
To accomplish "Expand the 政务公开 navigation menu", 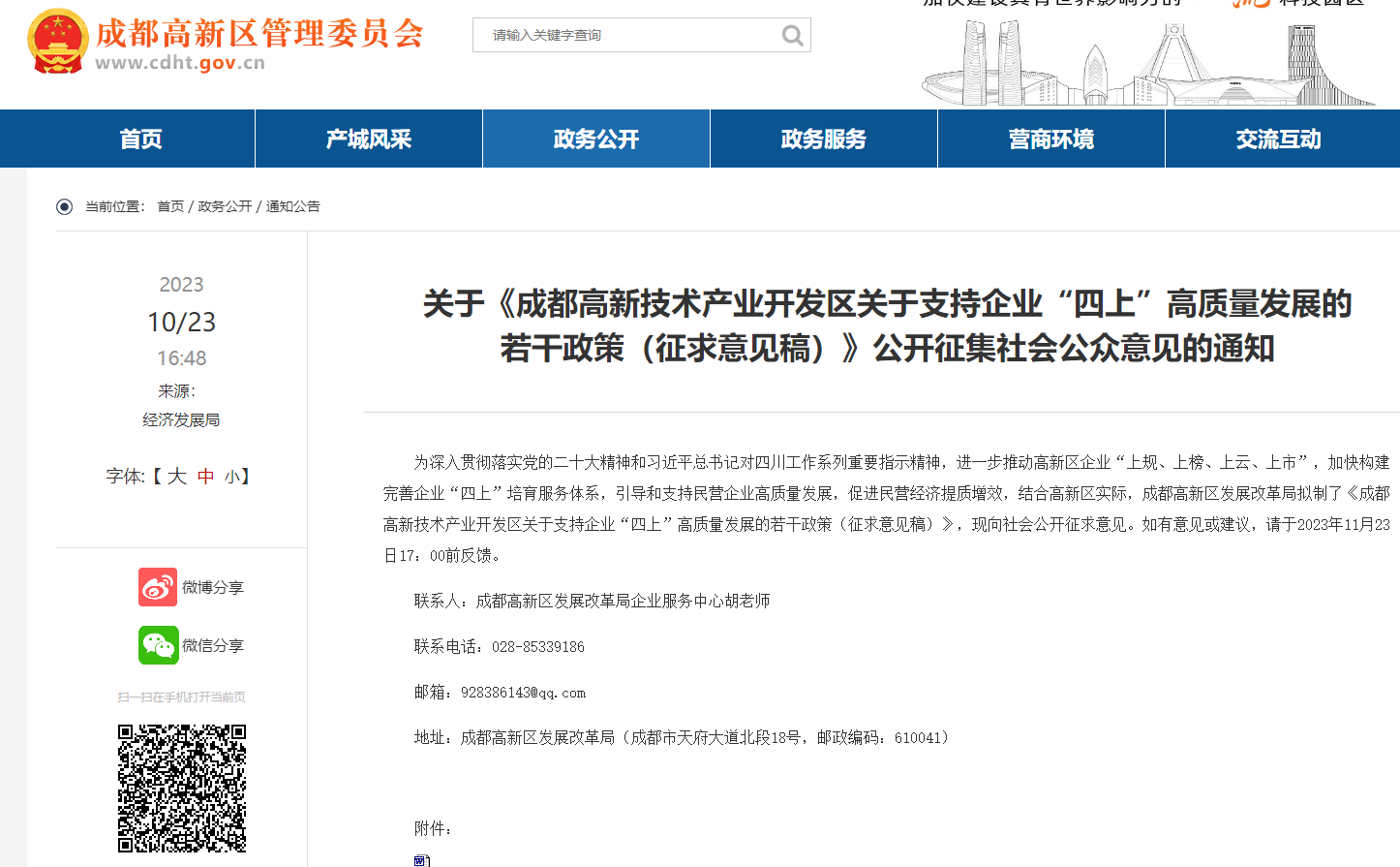I will point(596,139).
